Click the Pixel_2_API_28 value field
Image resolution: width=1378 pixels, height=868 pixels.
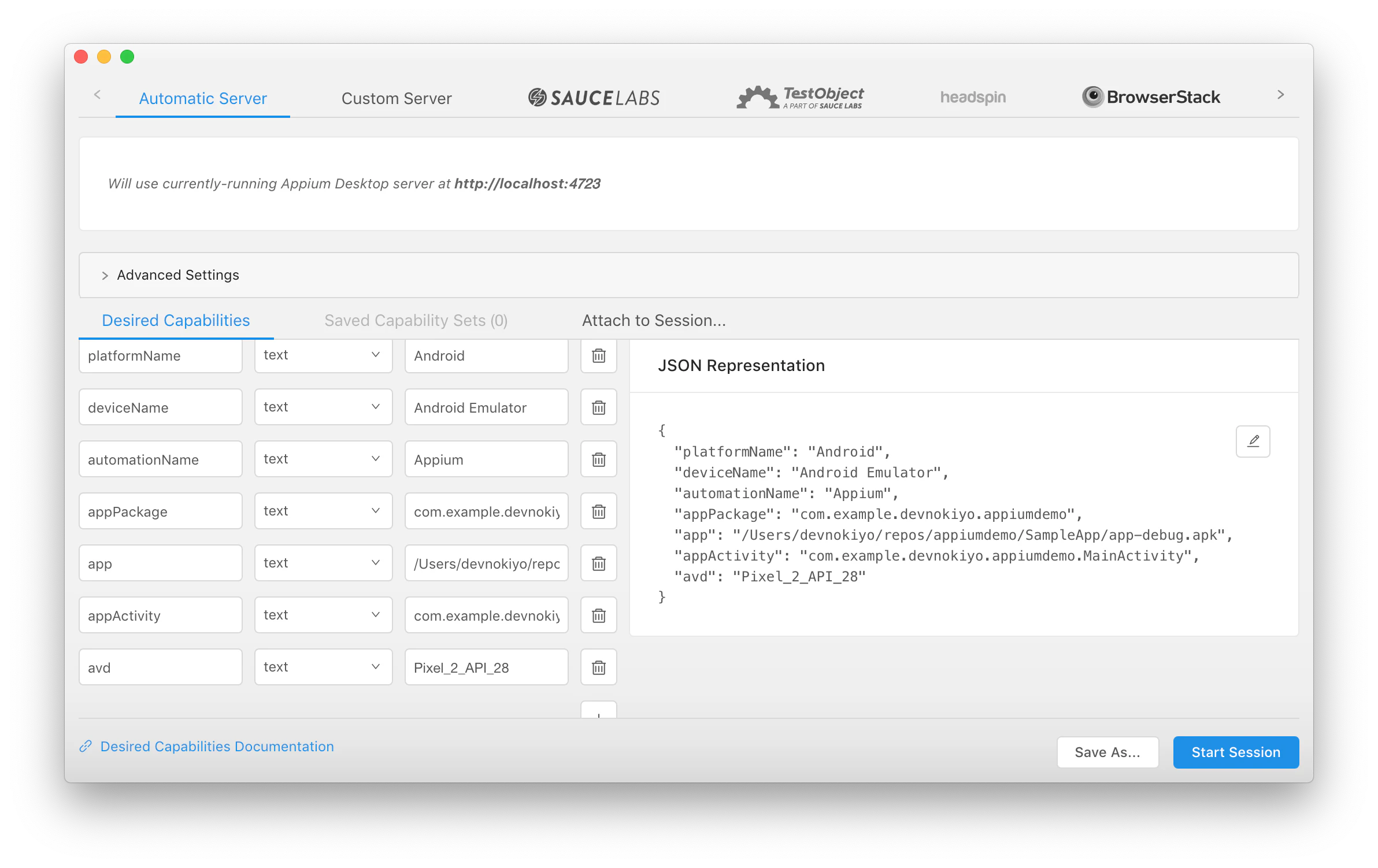(x=486, y=667)
